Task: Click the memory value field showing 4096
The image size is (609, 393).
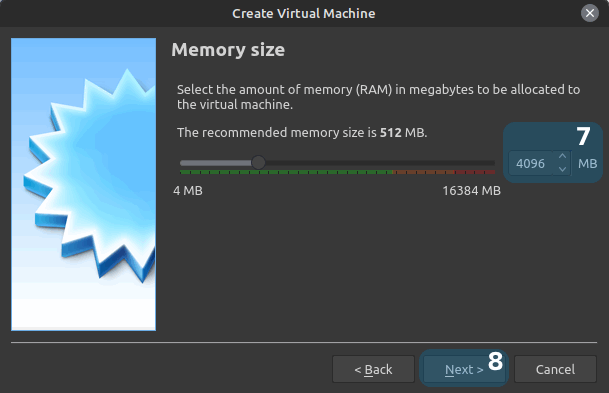Action: coord(531,163)
